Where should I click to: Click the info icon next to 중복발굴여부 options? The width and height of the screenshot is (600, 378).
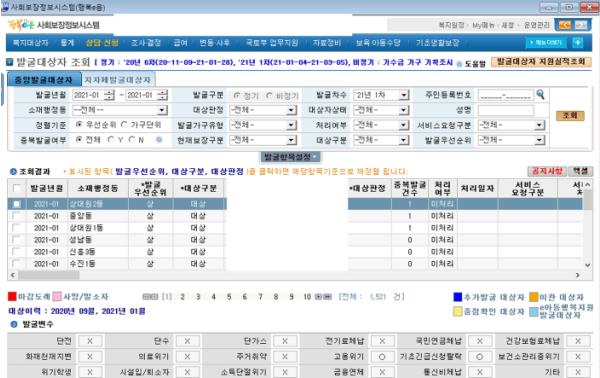tap(159, 140)
